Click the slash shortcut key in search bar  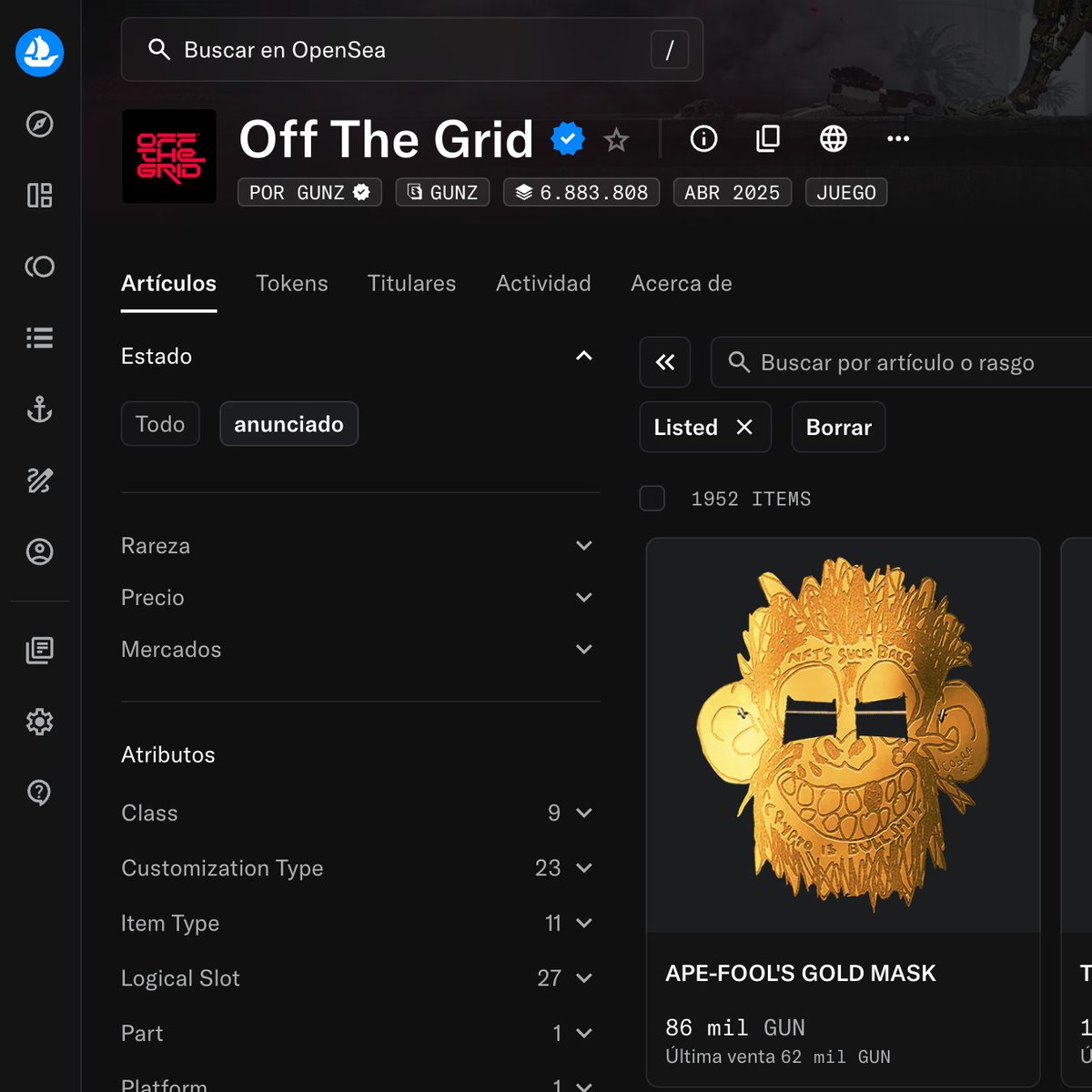[x=670, y=50]
